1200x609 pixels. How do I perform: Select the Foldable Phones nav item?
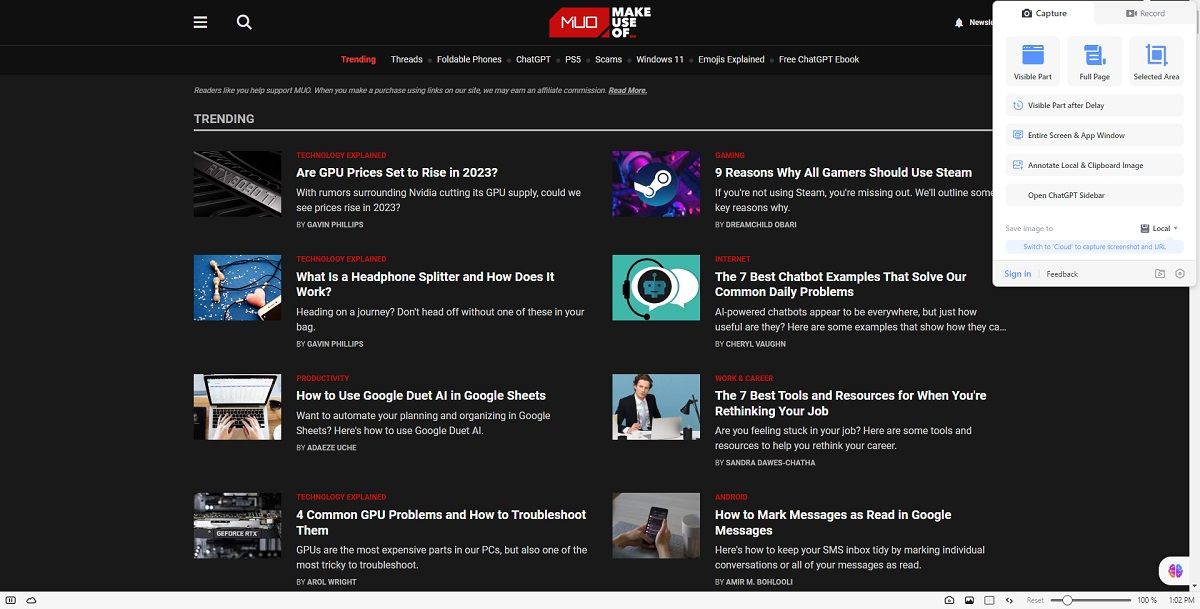(x=469, y=59)
